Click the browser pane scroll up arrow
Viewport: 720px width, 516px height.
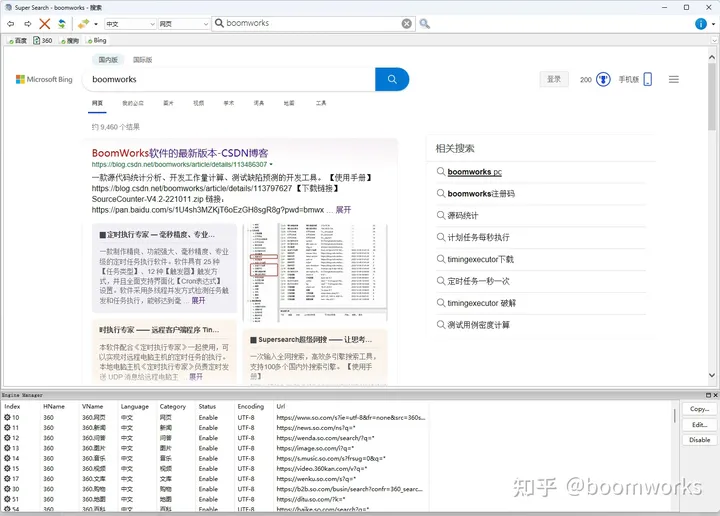(x=712, y=57)
